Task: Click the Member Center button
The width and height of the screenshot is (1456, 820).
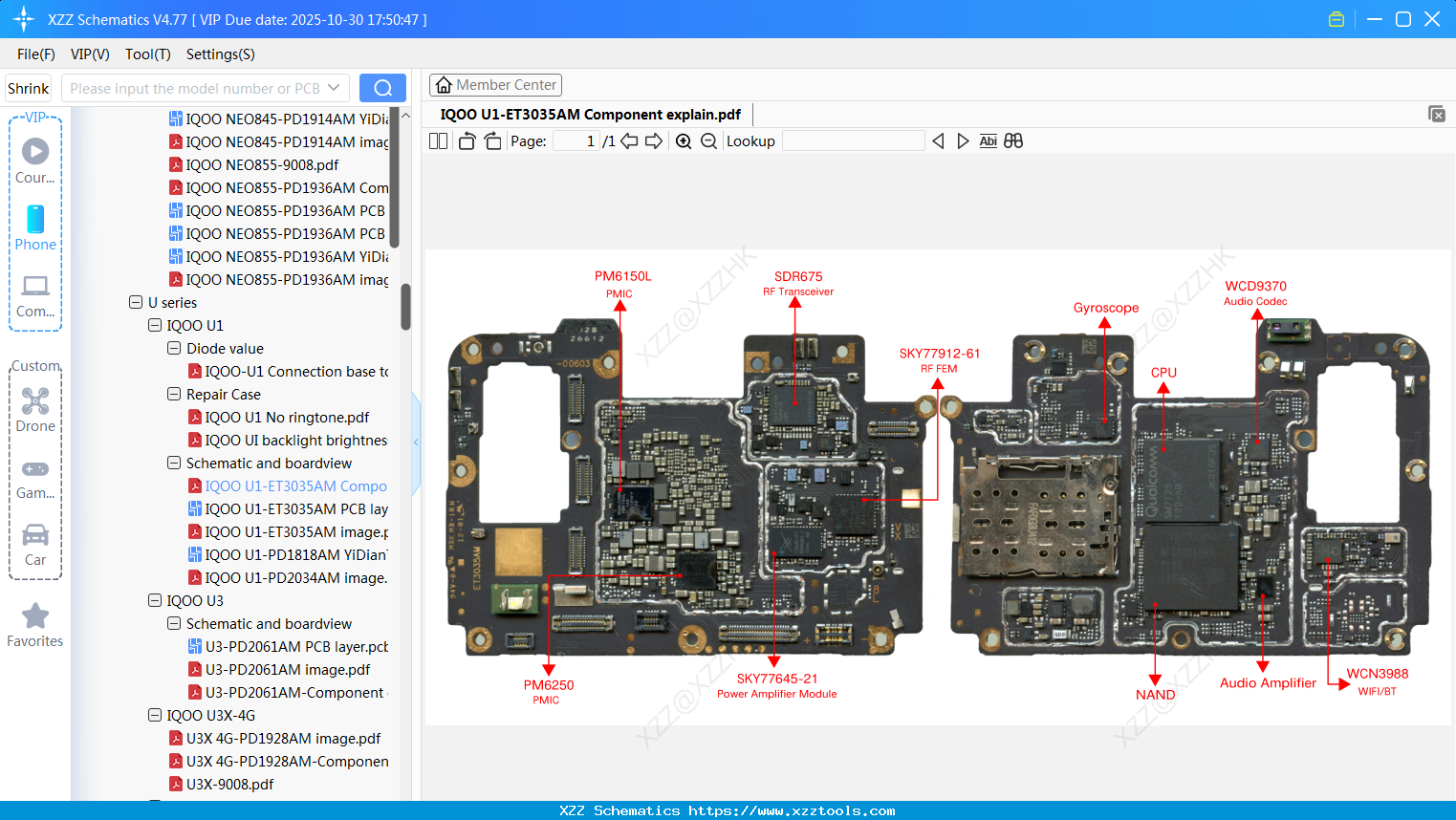Action: click(x=495, y=84)
